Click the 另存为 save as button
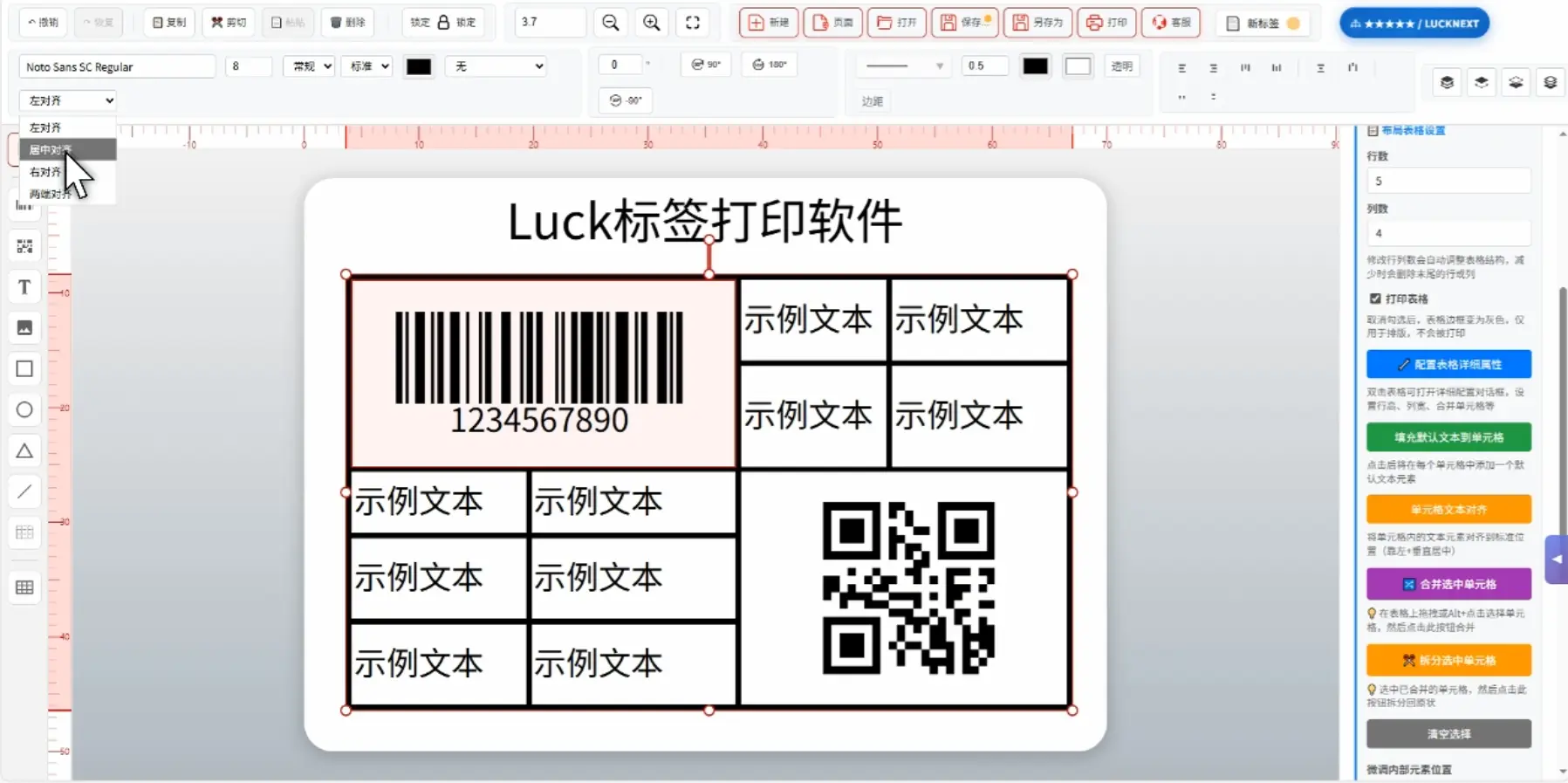 tap(1038, 23)
